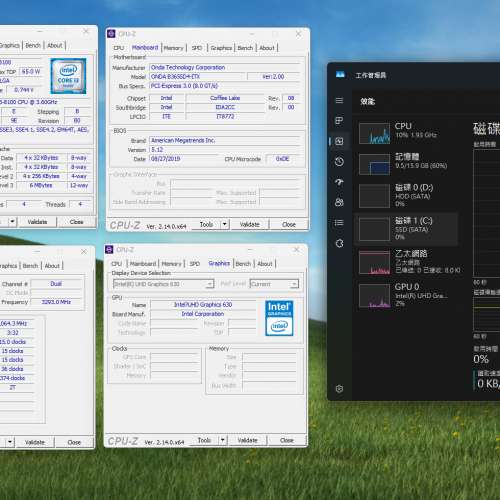Open About tab in top-left CPU window
Image resolution: width=500 pixels, height=500 pixels.
55,45
